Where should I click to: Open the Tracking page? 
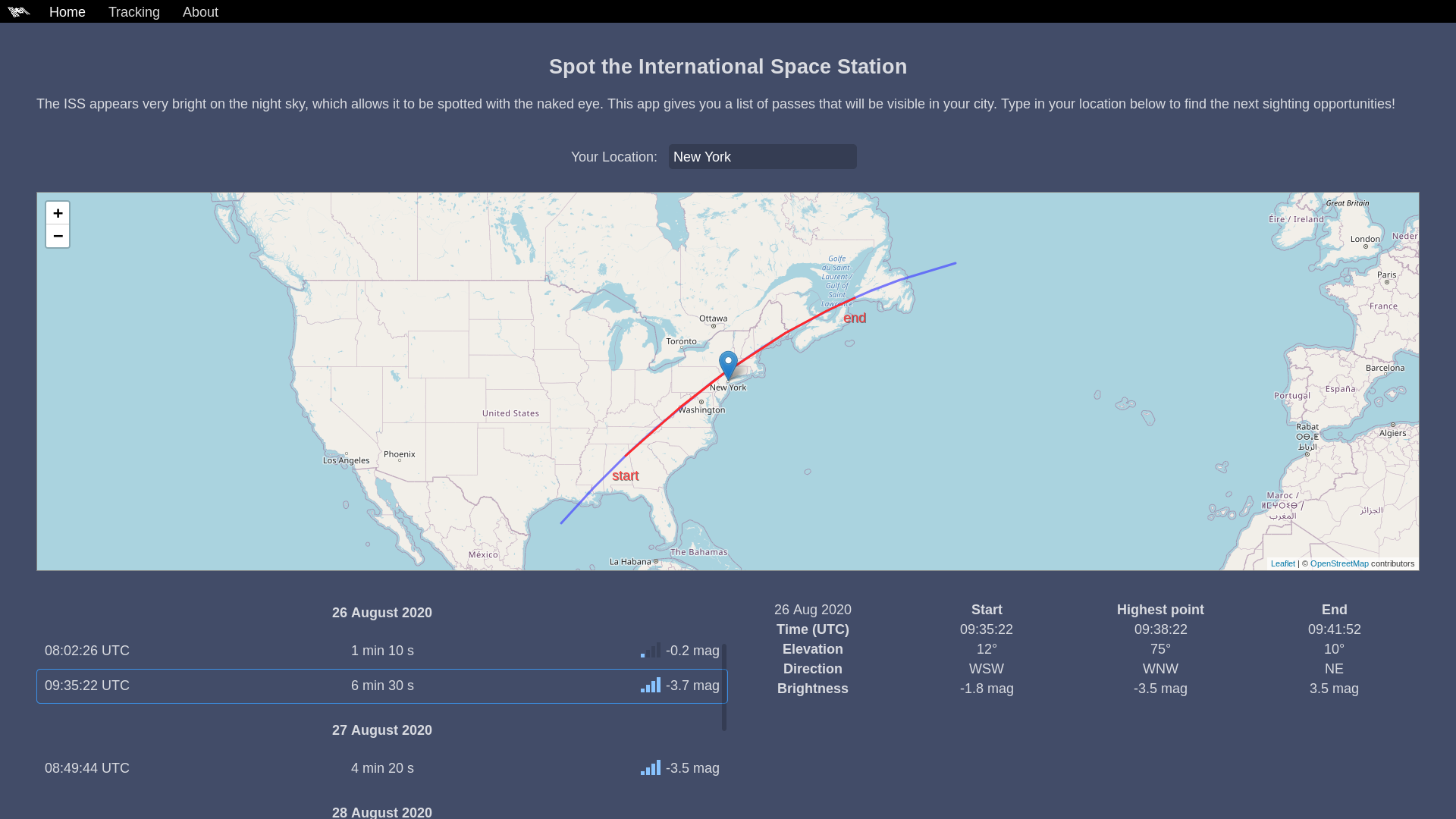tap(134, 12)
